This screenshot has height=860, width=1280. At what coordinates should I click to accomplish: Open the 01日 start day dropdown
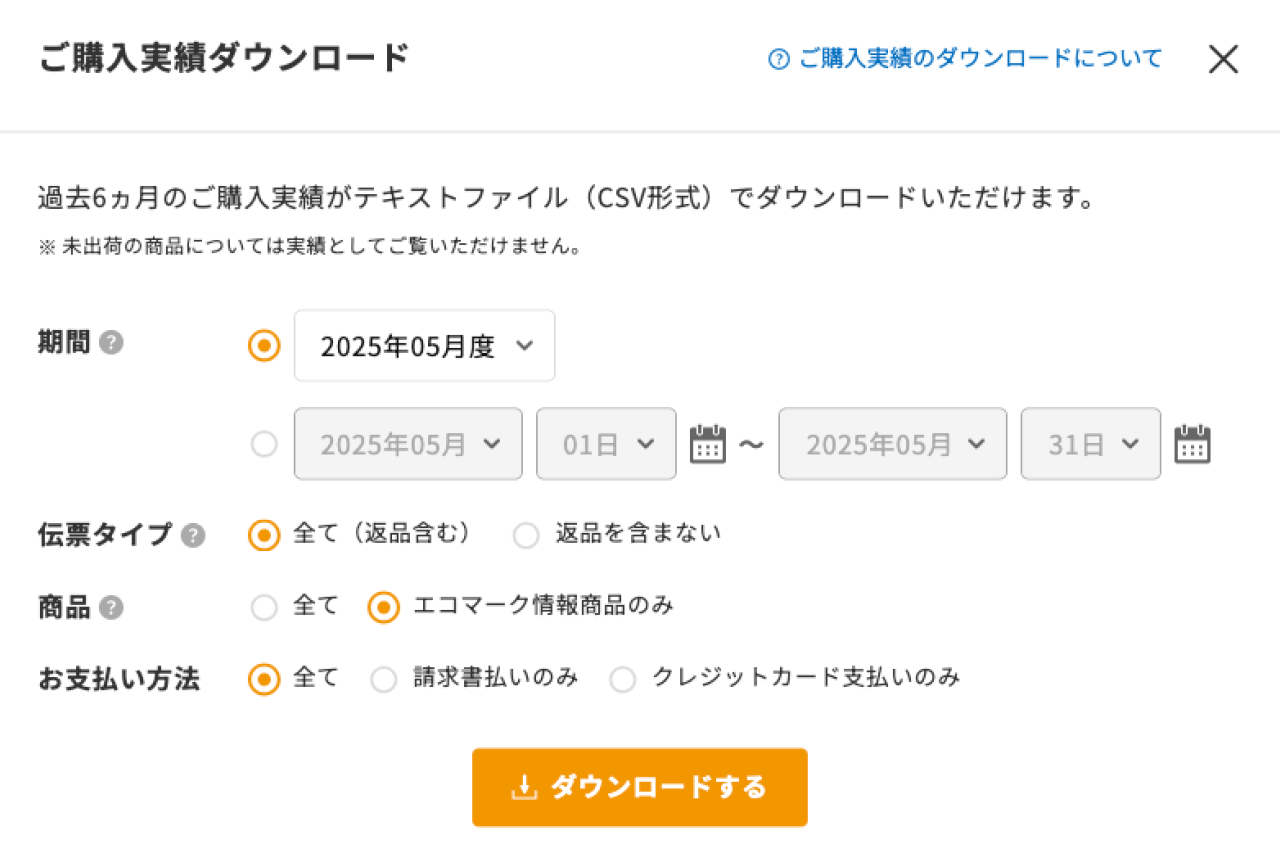click(606, 444)
